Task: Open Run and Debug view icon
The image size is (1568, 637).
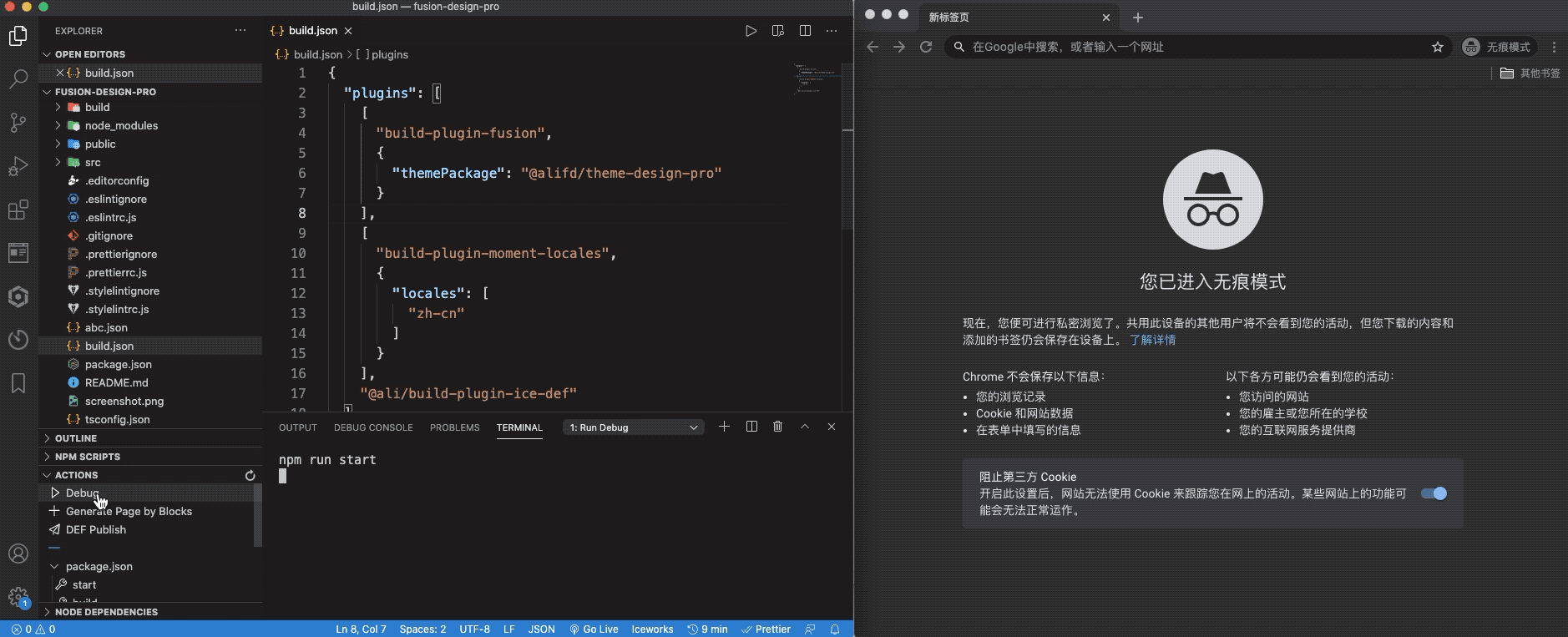Action: click(x=18, y=166)
